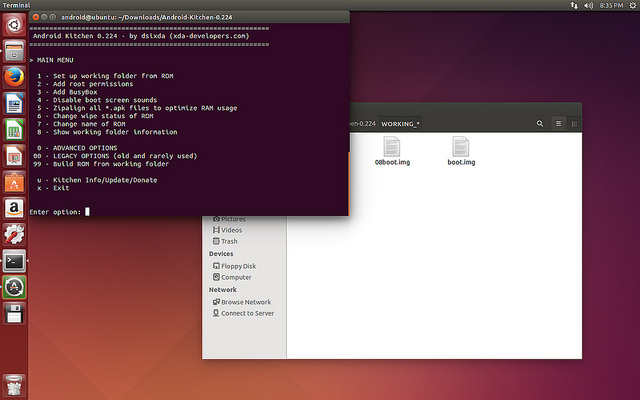Select the boot.img file

(x=461, y=152)
